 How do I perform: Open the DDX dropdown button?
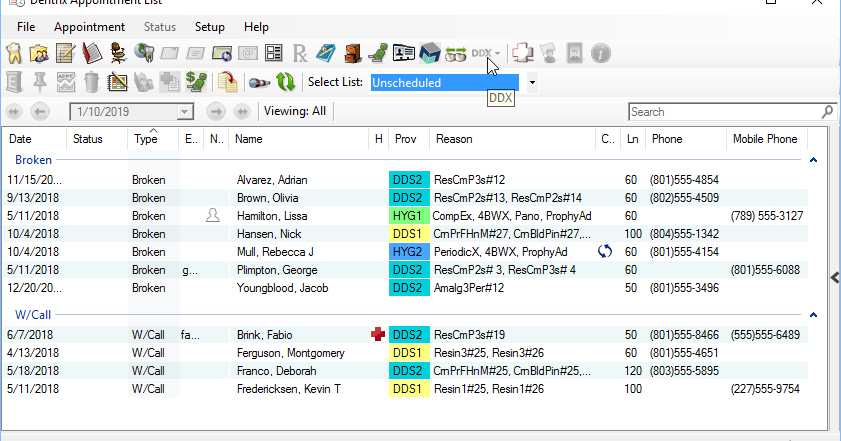(x=486, y=53)
